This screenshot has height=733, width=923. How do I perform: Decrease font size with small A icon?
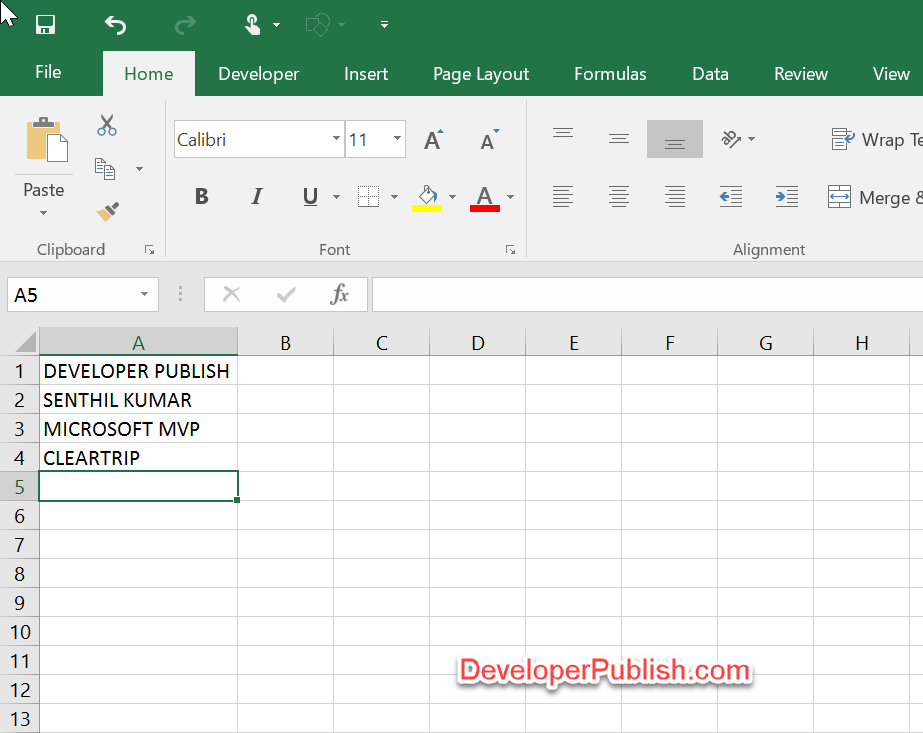489,140
